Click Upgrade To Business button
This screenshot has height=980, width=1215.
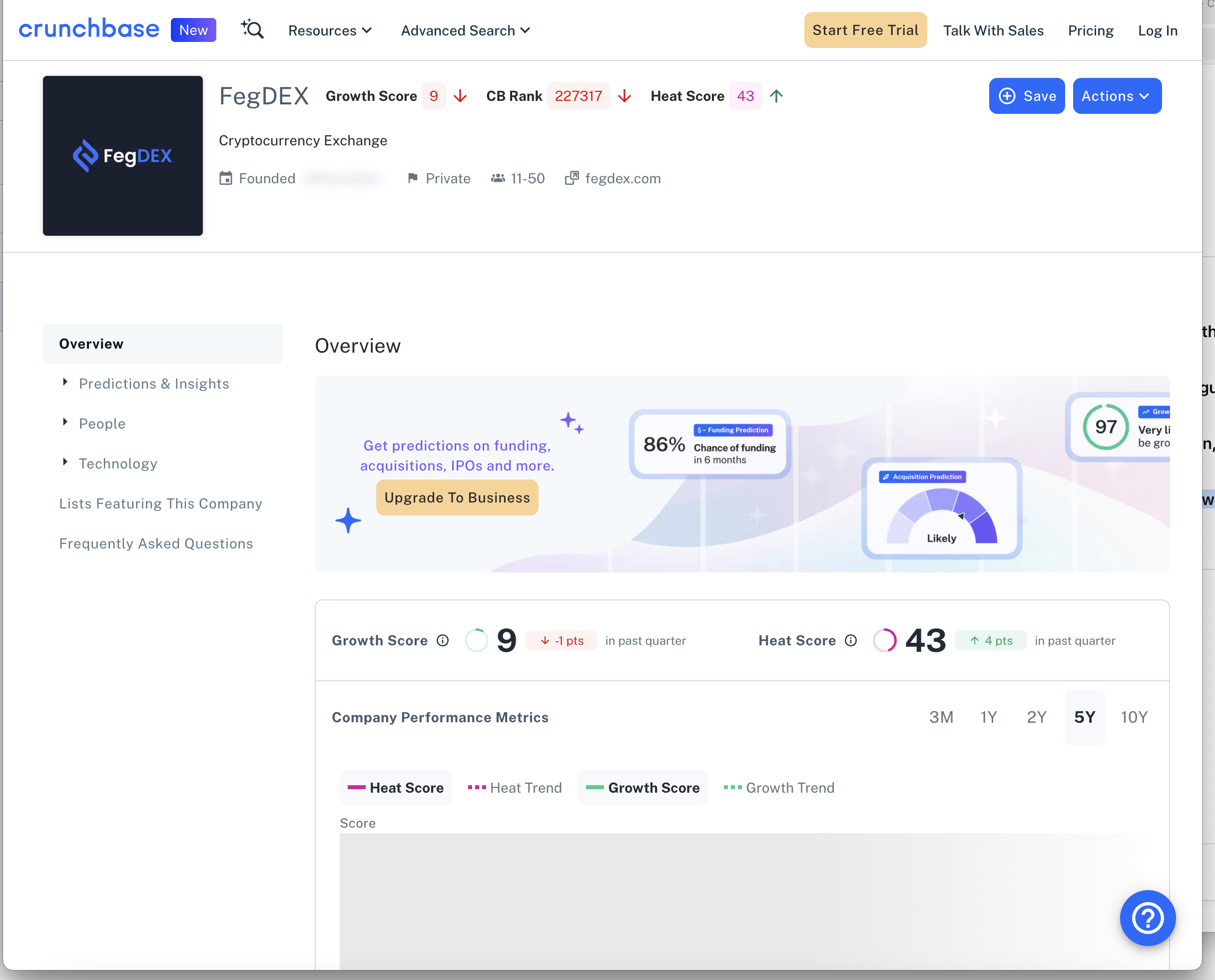click(x=457, y=497)
